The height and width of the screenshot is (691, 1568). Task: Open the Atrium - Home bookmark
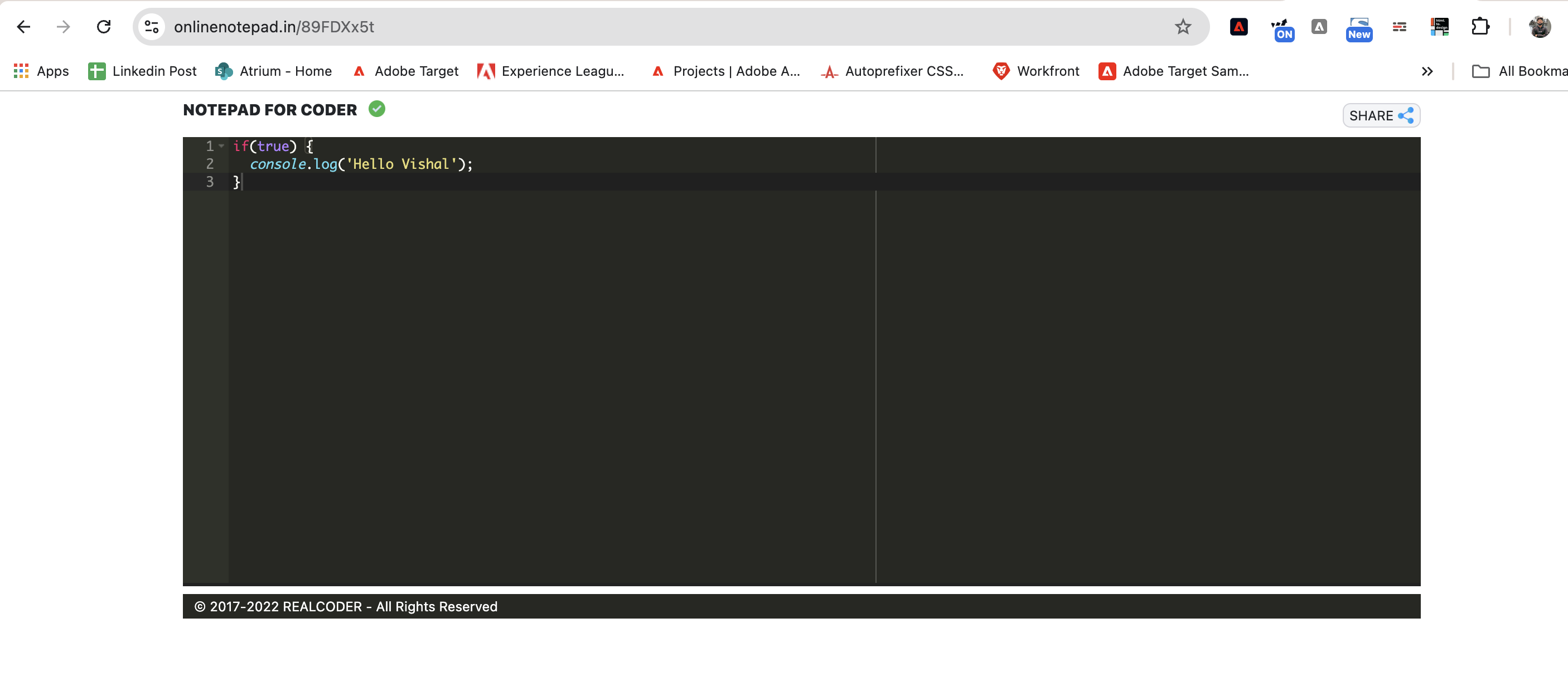point(273,71)
